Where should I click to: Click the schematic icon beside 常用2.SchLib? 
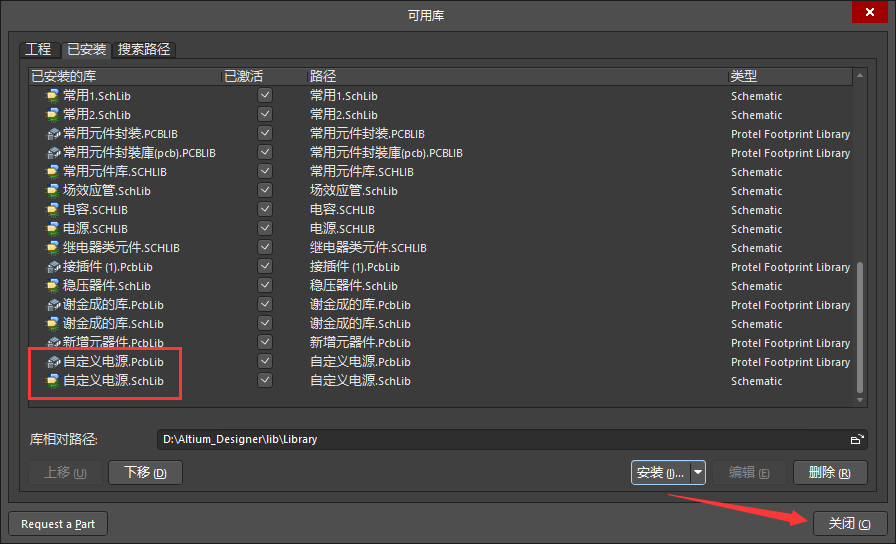pos(53,114)
